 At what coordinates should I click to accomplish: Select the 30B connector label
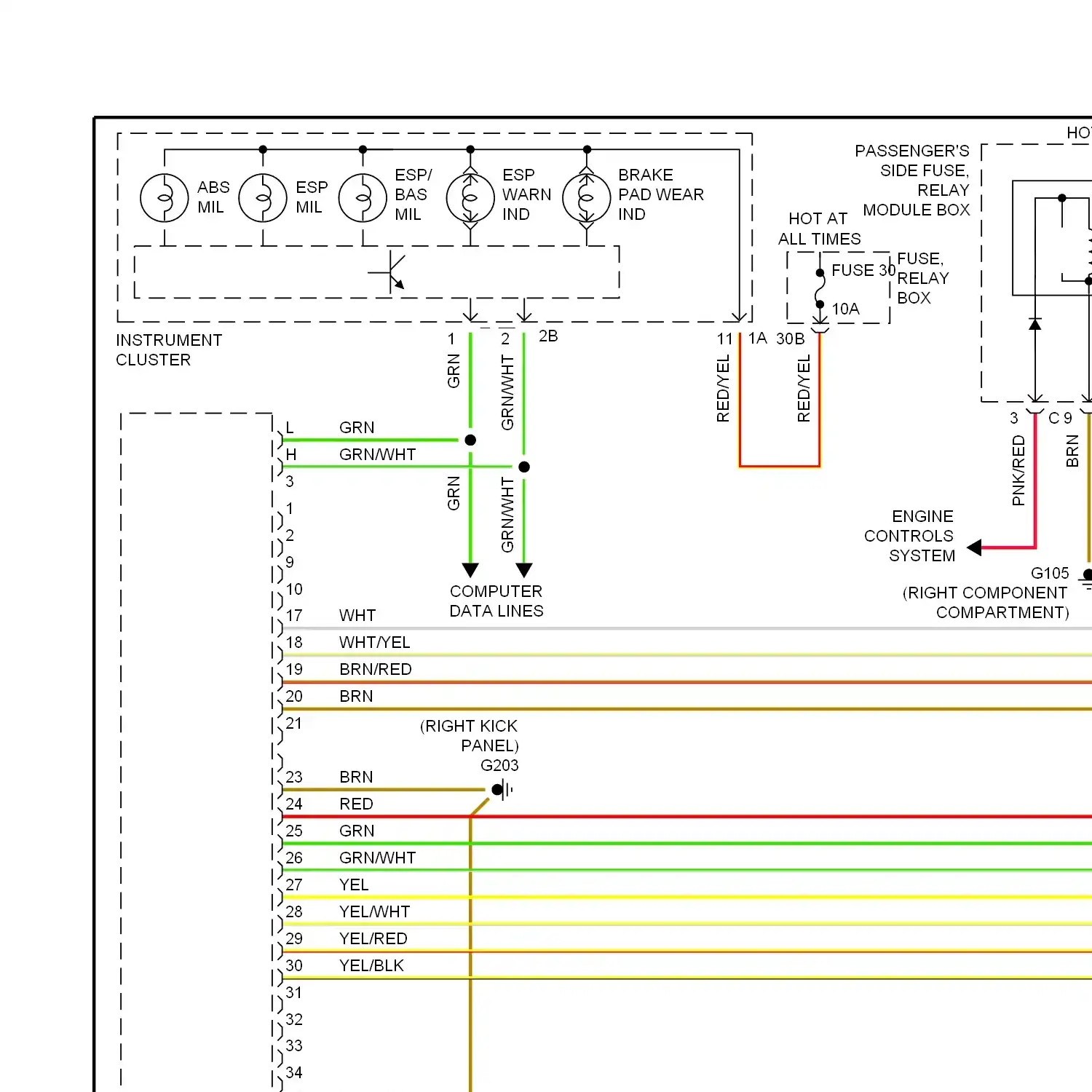[x=791, y=339]
